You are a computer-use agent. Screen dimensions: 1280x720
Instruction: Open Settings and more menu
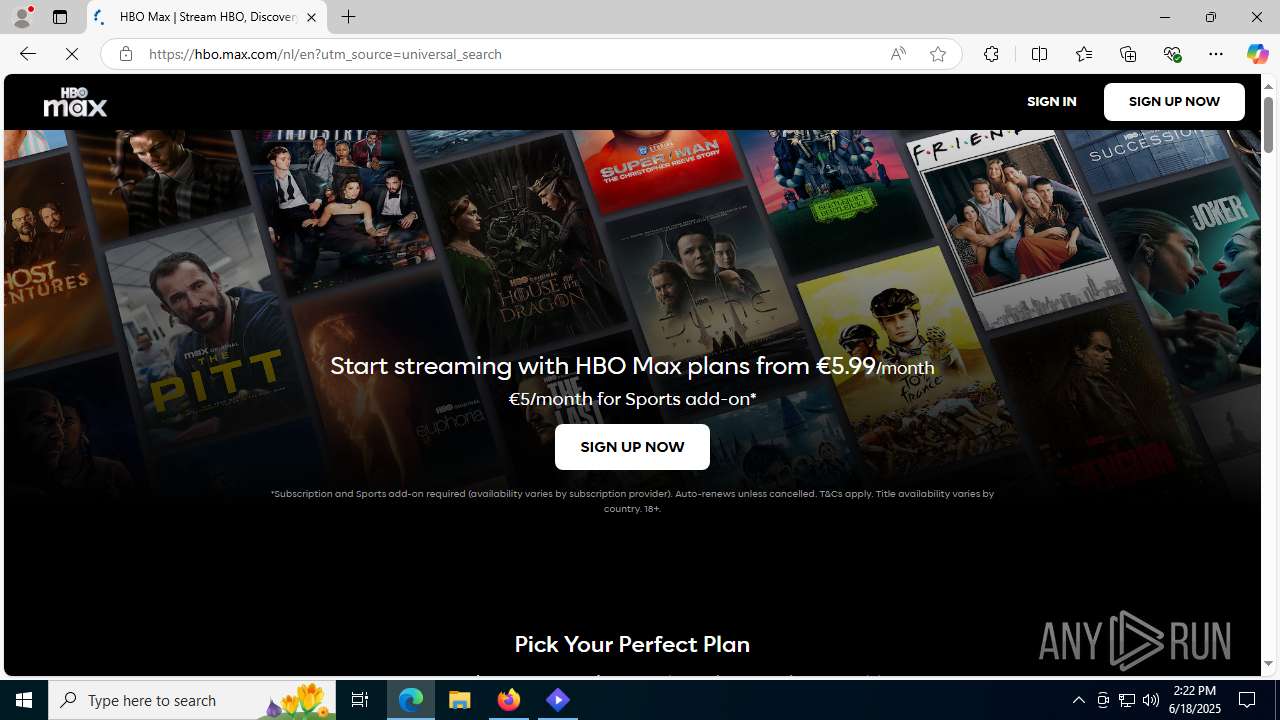(1215, 54)
